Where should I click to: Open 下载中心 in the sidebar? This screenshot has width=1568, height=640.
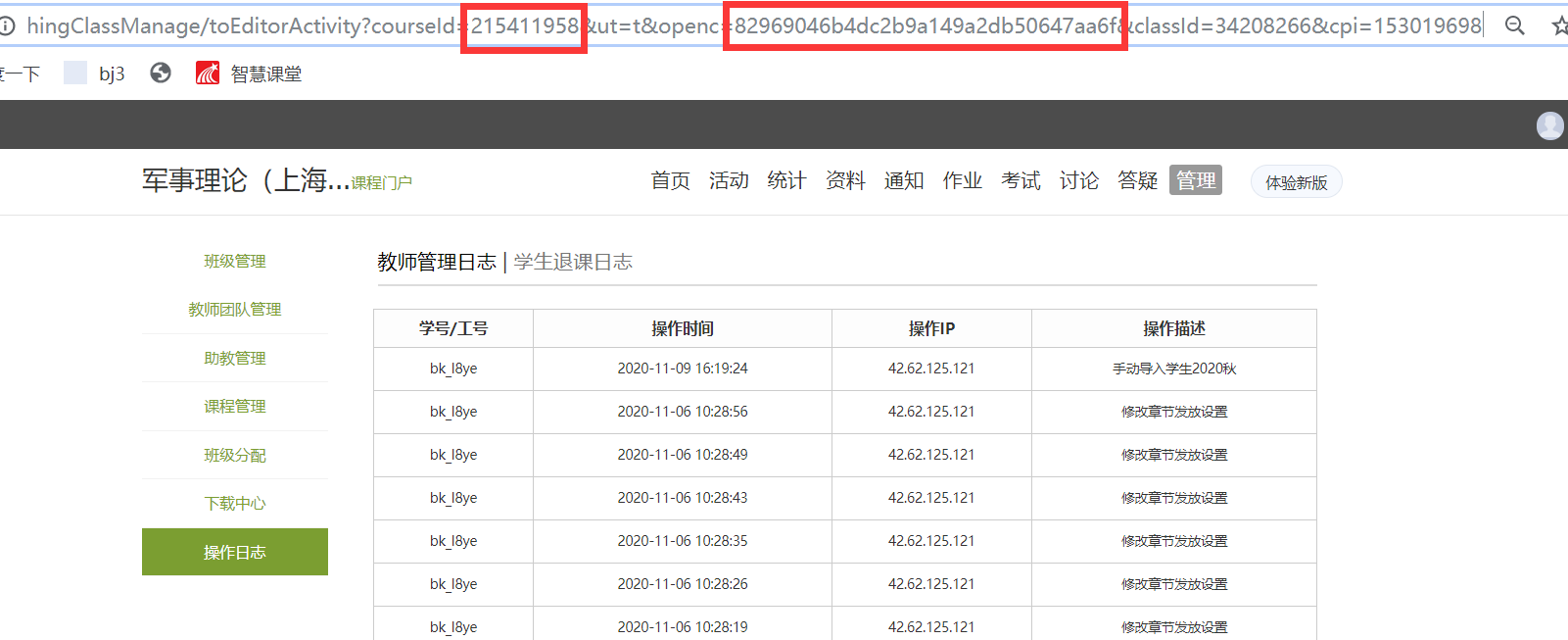tap(235, 503)
